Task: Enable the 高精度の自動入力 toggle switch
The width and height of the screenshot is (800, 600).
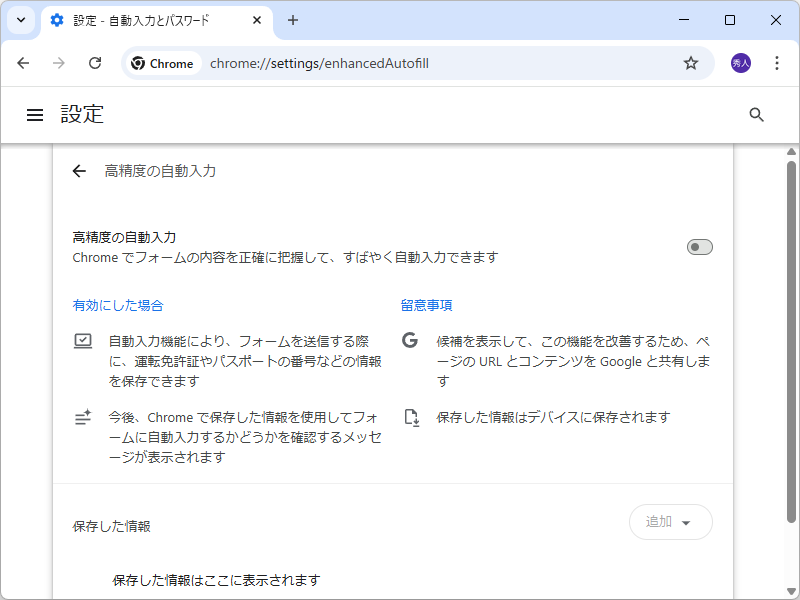Action: point(699,247)
